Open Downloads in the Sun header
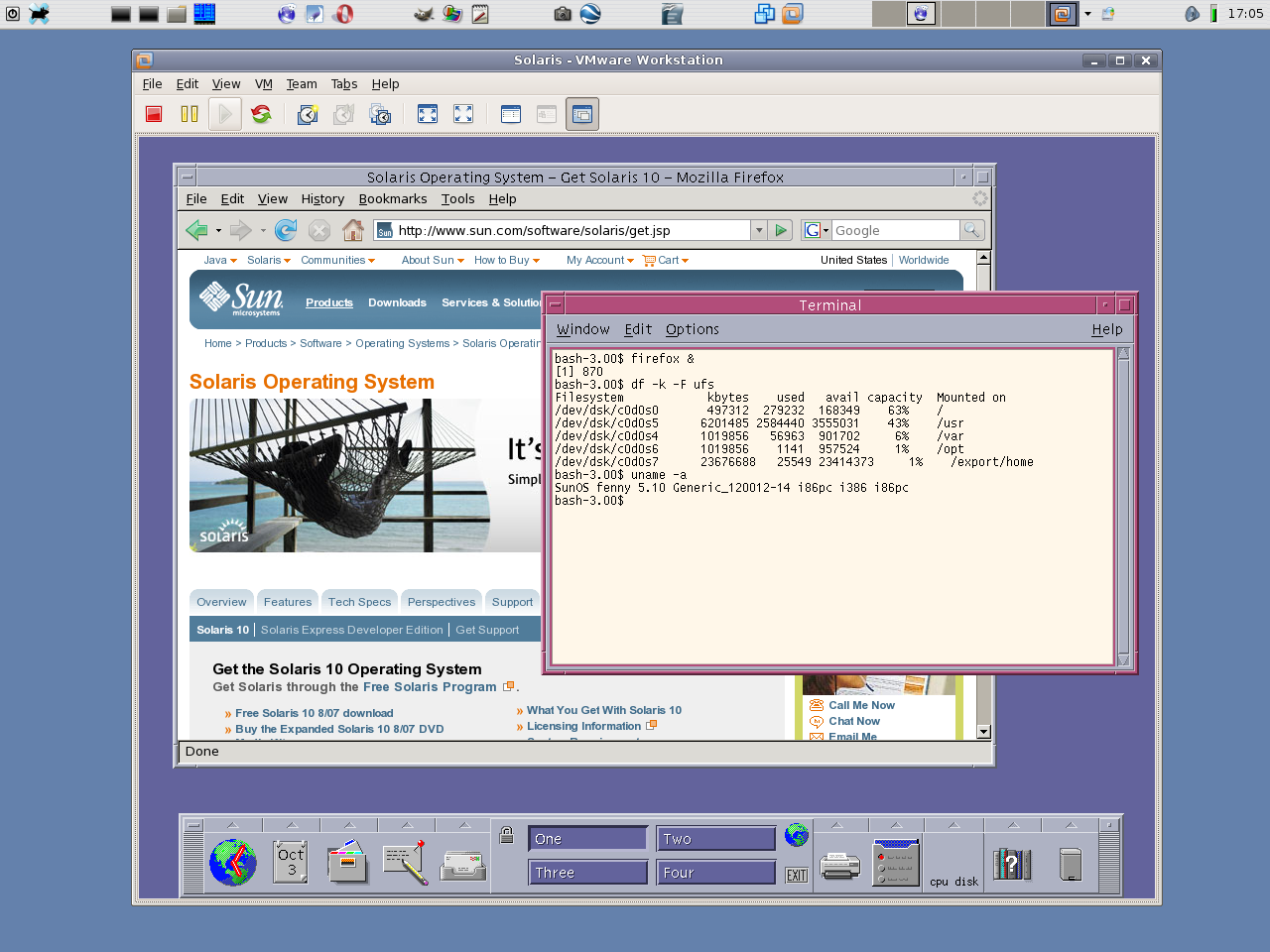This screenshot has height=952, width=1270. click(x=397, y=302)
